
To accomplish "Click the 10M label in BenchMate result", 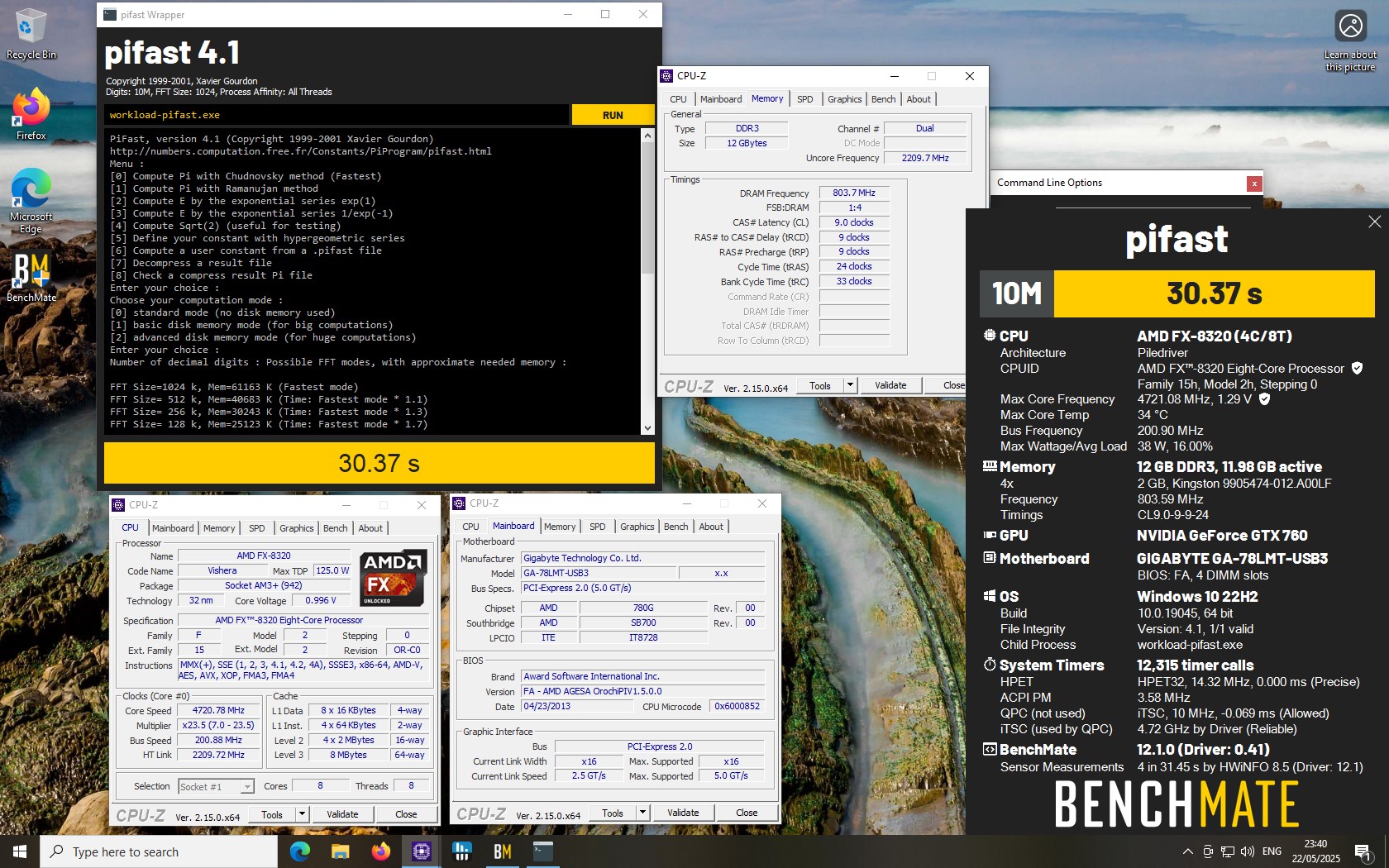I will tap(1017, 293).
